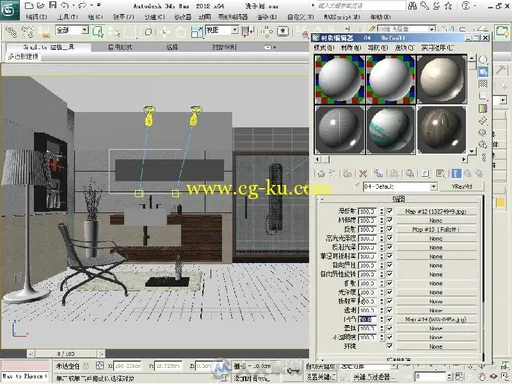The width and height of the screenshot is (512, 384).
Task: Click Assign Material to Selection icon
Action: [x=347, y=174]
